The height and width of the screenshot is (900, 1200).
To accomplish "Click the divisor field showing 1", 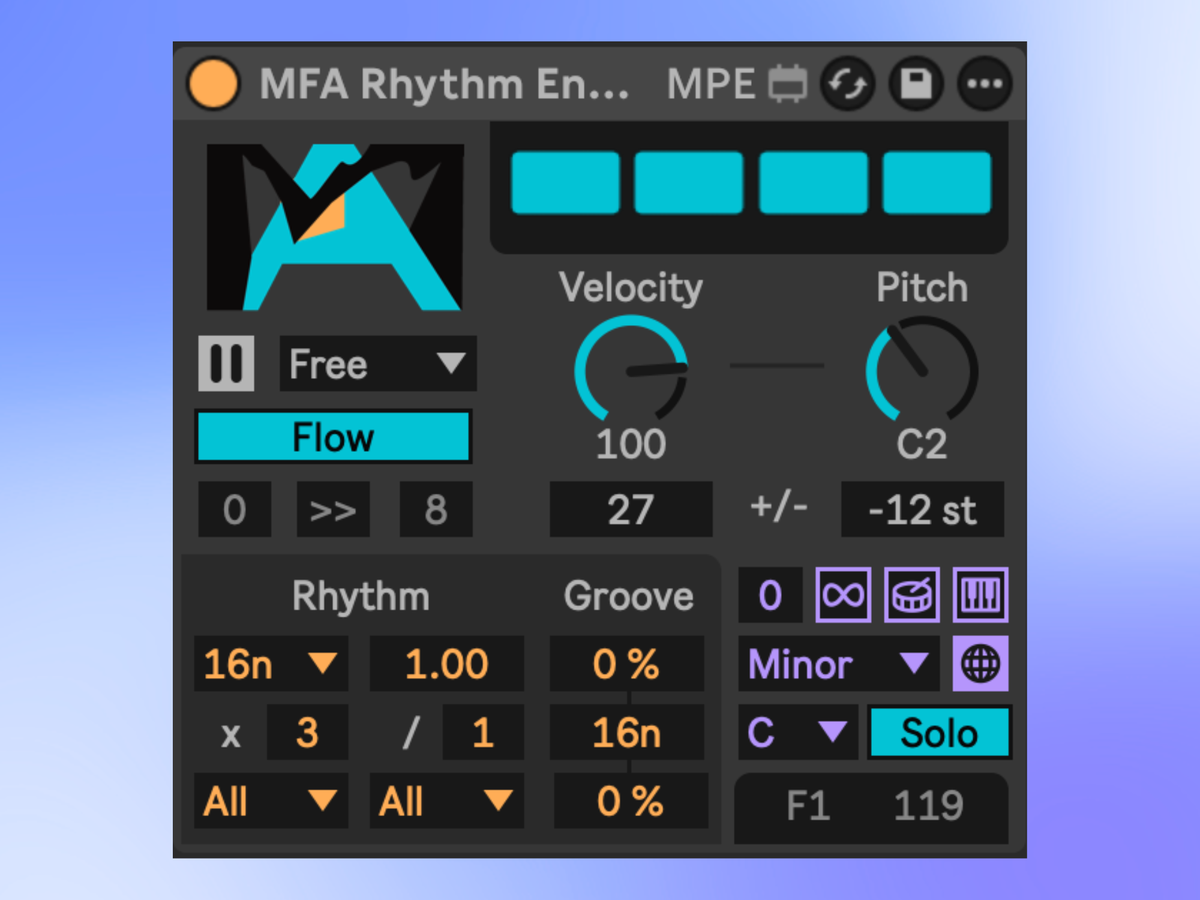I will click(483, 733).
